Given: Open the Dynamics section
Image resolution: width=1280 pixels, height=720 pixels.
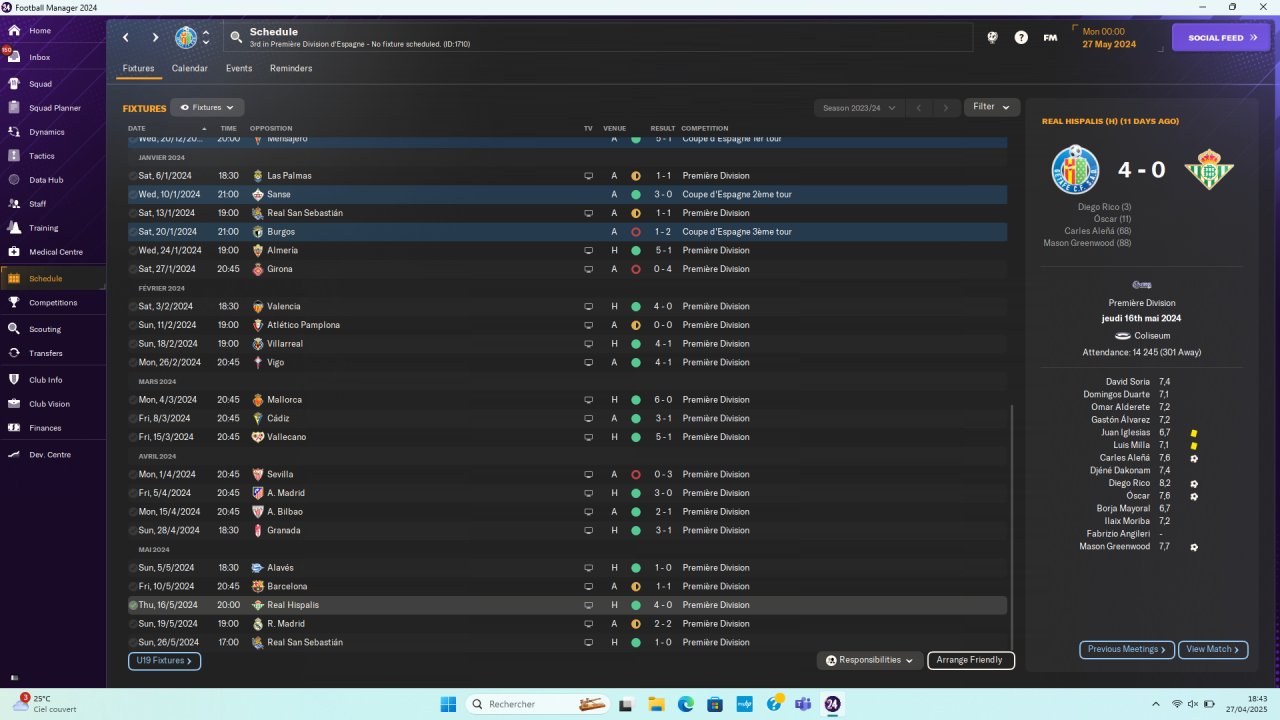Looking at the screenshot, I should coord(46,132).
